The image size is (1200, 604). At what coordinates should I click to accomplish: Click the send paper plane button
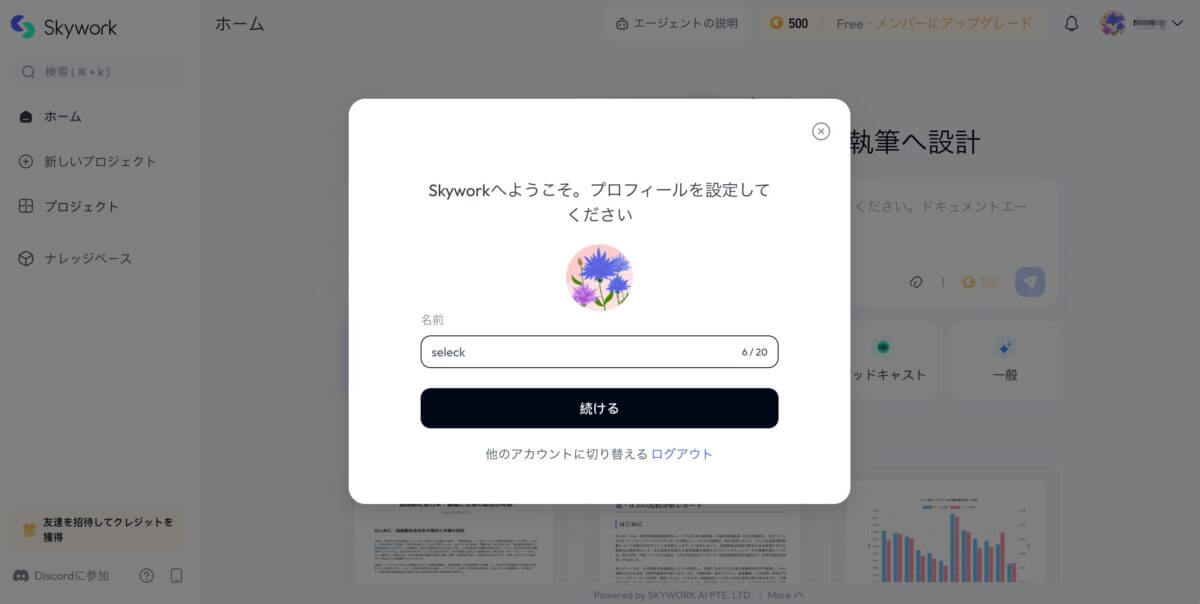(x=1030, y=282)
